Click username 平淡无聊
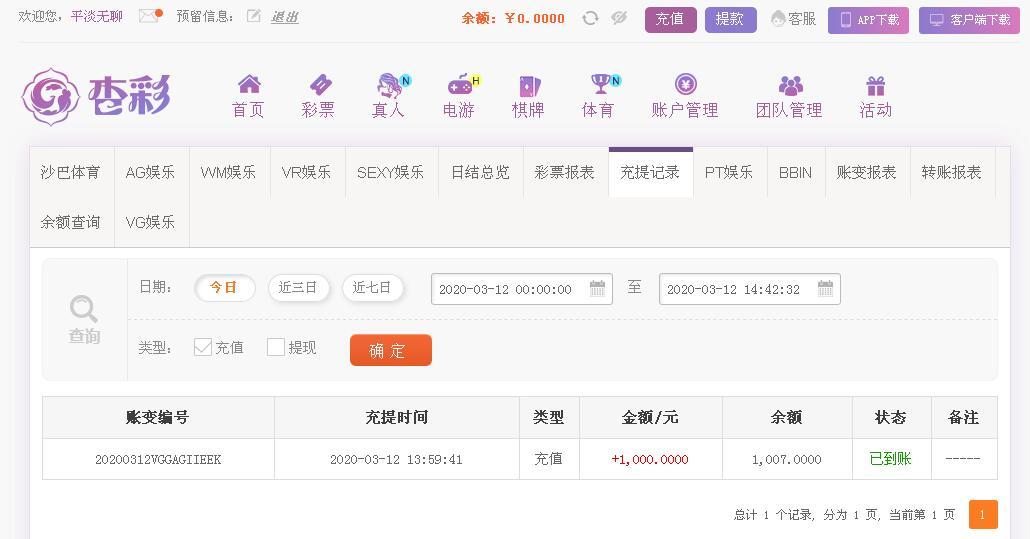Screen dimensions: 1030x539 tap(97, 16)
